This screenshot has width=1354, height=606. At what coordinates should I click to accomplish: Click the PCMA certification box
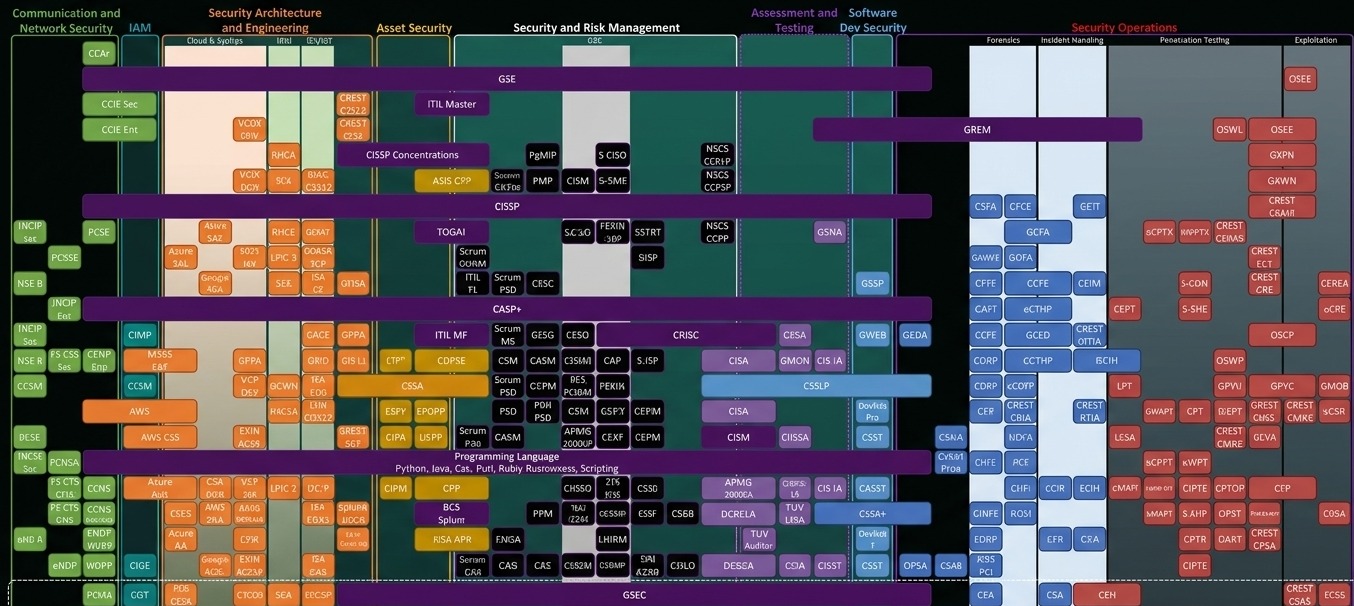click(x=99, y=595)
